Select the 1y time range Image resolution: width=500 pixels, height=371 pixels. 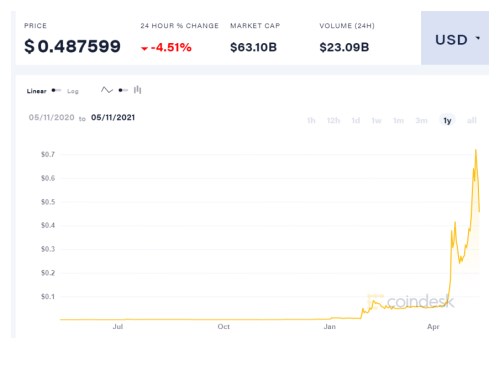click(x=447, y=120)
